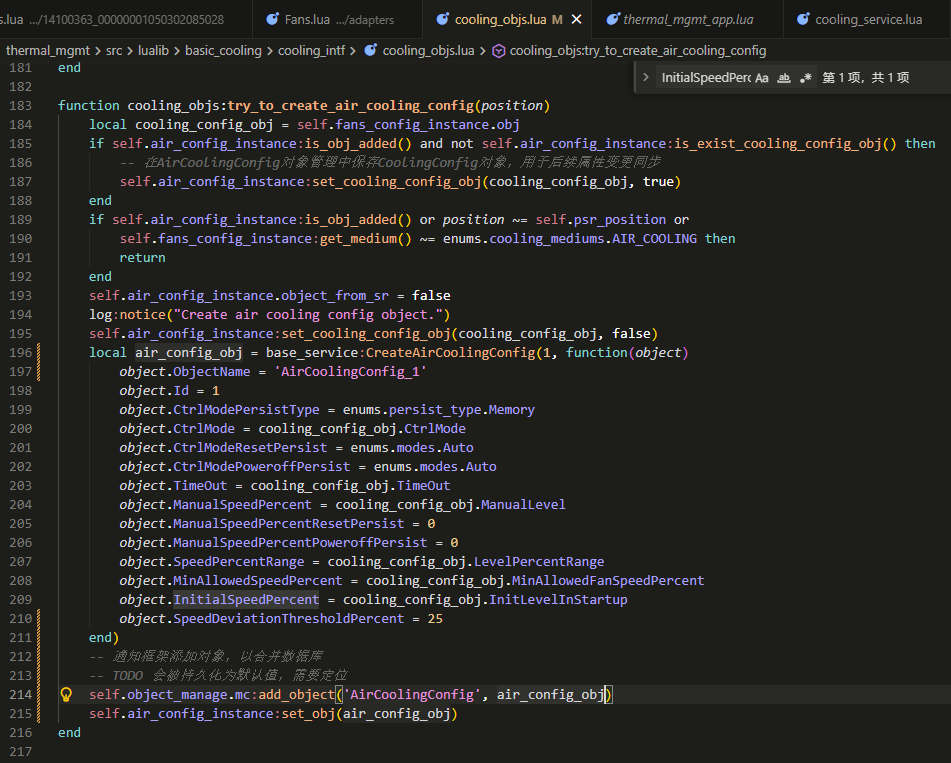This screenshot has height=763, width=951.
Task: Open lualib breadcrumb folder
Action: pos(153,50)
